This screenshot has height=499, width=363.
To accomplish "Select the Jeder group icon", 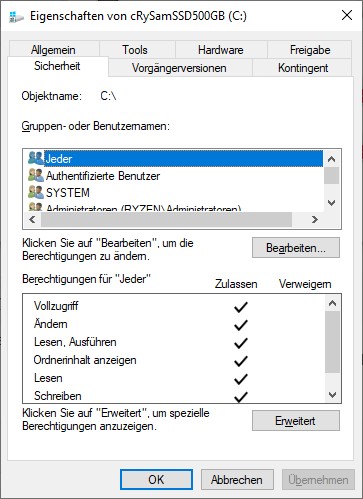I will click(36, 158).
